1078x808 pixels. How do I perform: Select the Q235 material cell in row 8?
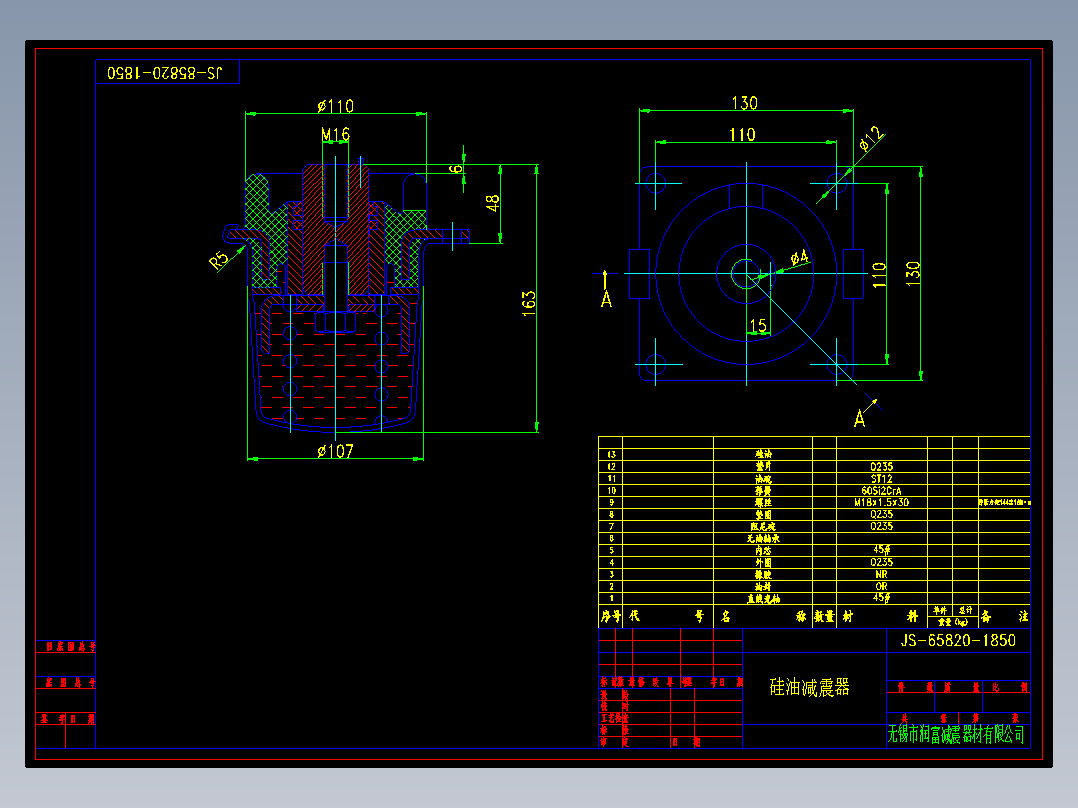(881, 514)
